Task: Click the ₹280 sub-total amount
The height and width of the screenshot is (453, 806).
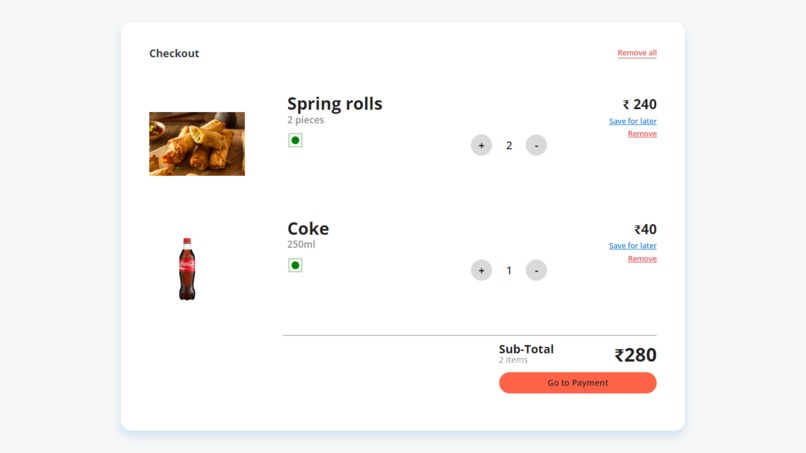Action: tap(635, 355)
